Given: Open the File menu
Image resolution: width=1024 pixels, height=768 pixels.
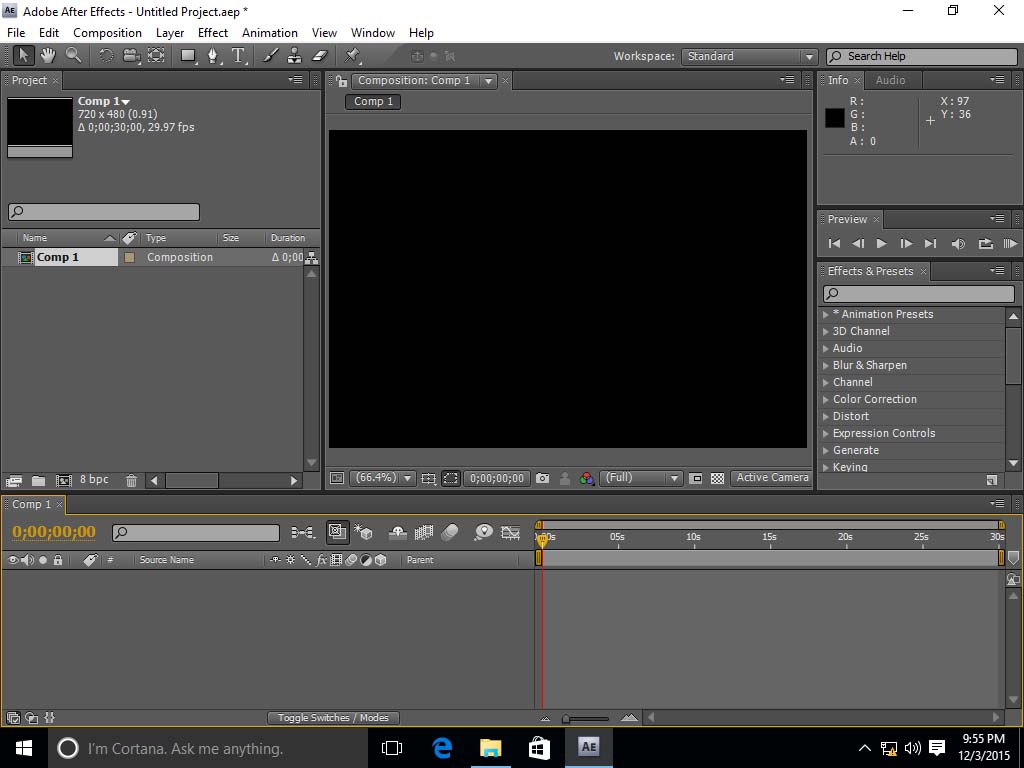Looking at the screenshot, I should point(16,33).
